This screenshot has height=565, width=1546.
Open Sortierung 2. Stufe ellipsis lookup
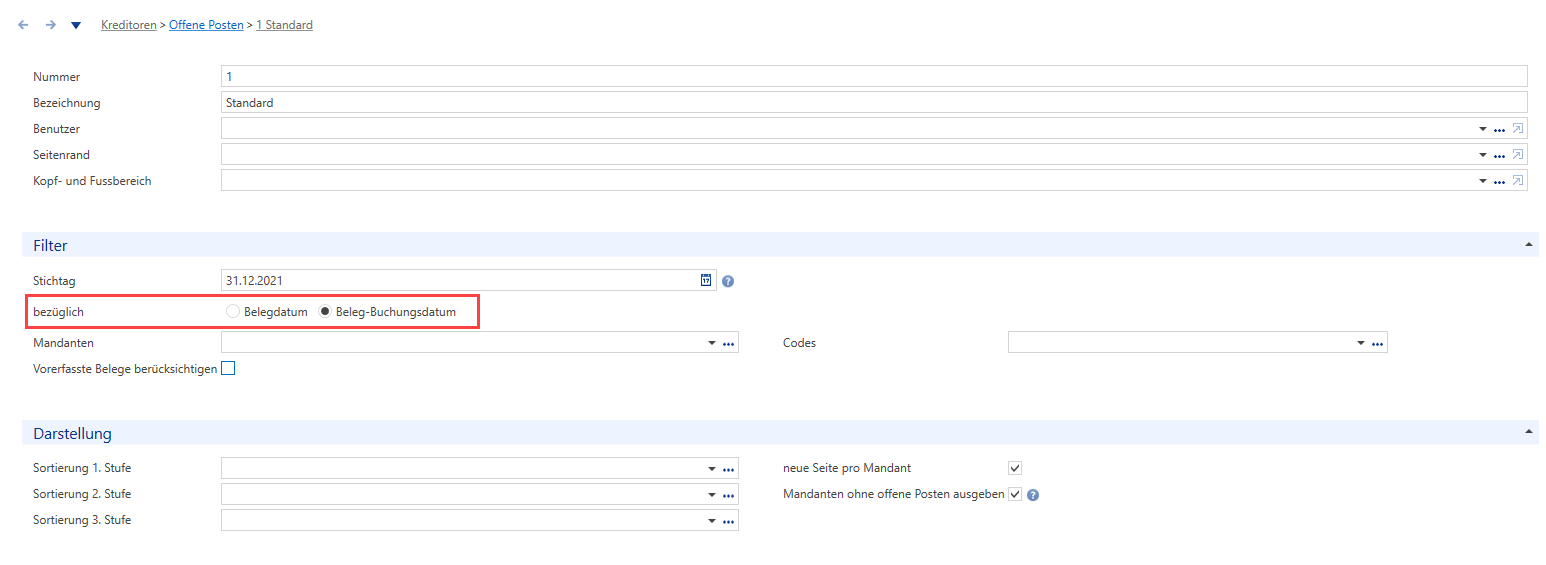point(728,494)
